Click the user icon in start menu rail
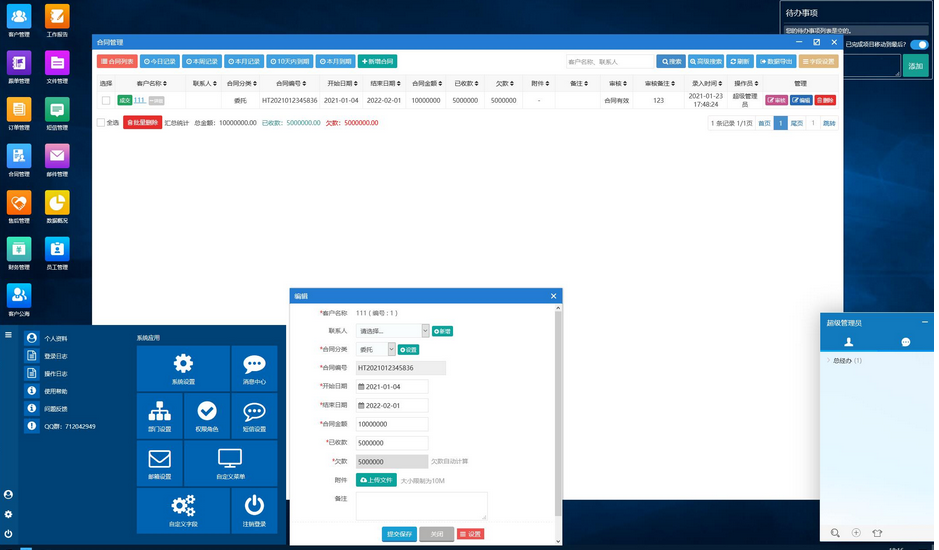 [8, 494]
